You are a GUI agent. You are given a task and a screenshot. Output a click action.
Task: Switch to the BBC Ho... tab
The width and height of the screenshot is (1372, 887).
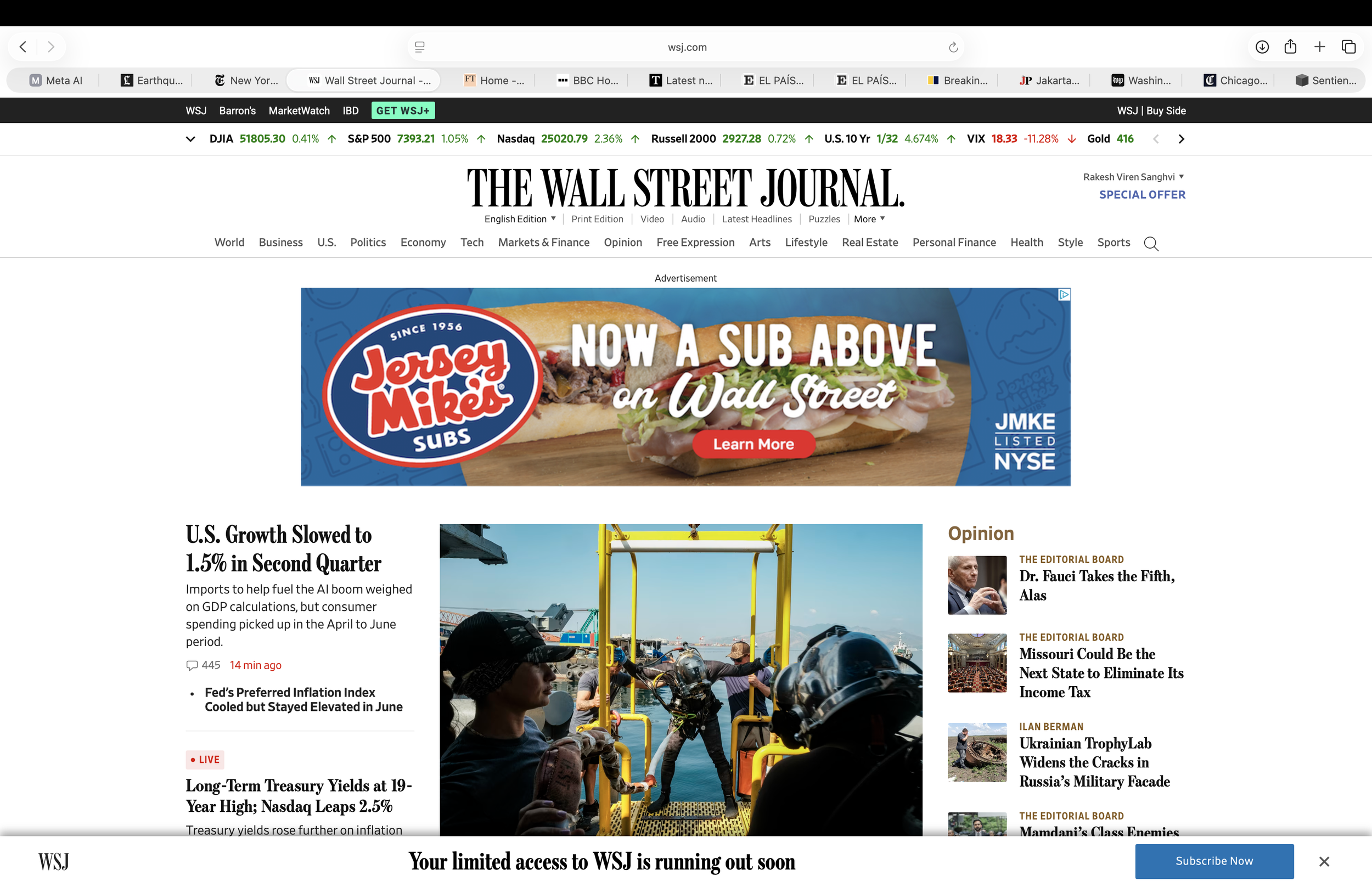pos(588,80)
